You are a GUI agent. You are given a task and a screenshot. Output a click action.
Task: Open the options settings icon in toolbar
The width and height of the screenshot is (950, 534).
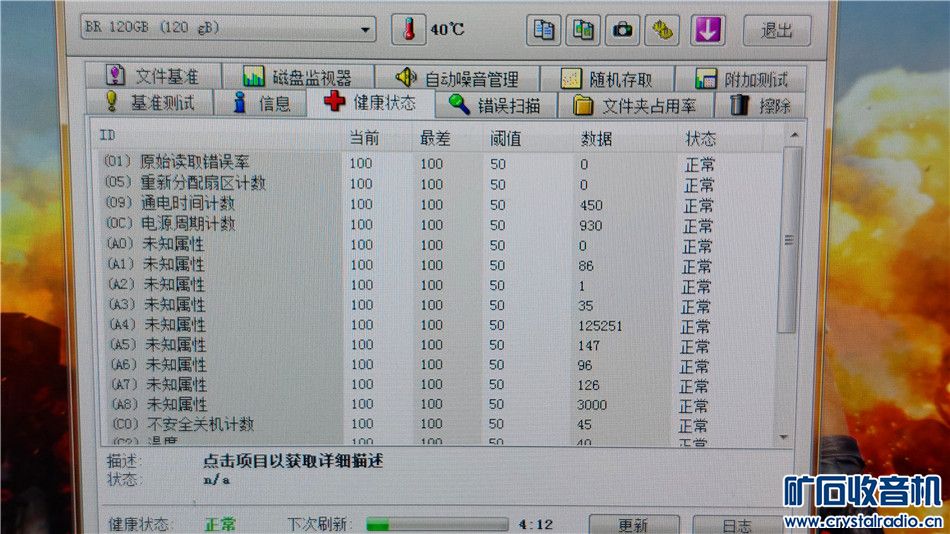pos(662,30)
